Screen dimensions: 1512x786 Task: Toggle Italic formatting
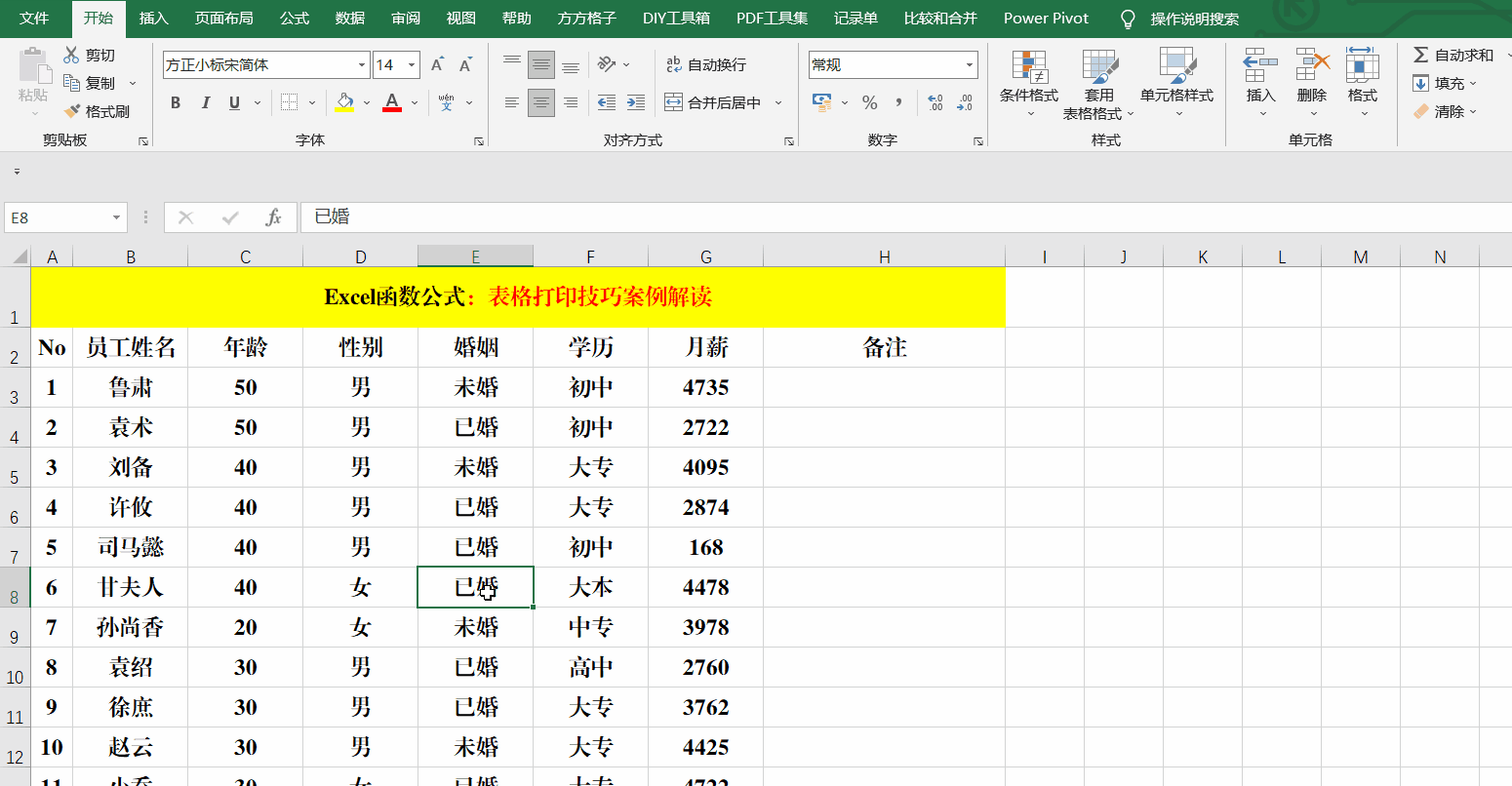[205, 102]
